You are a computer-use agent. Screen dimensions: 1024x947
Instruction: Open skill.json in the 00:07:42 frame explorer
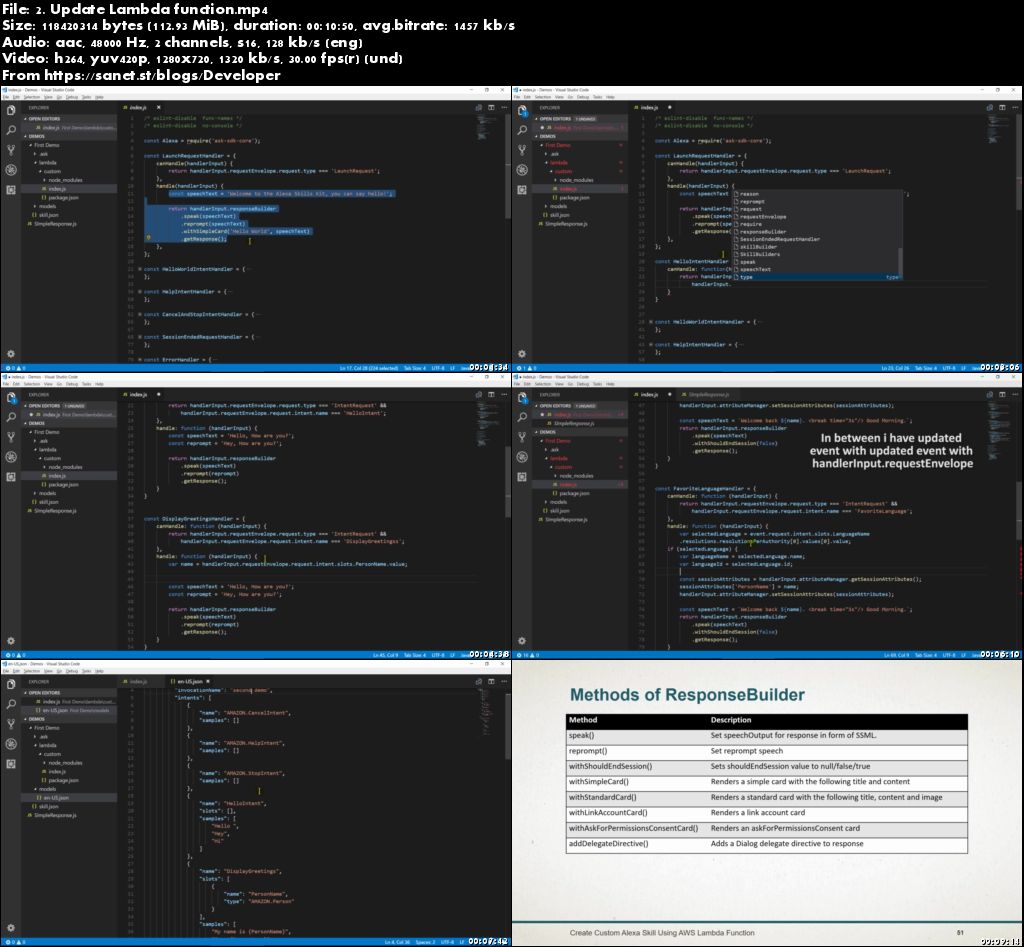coord(46,806)
